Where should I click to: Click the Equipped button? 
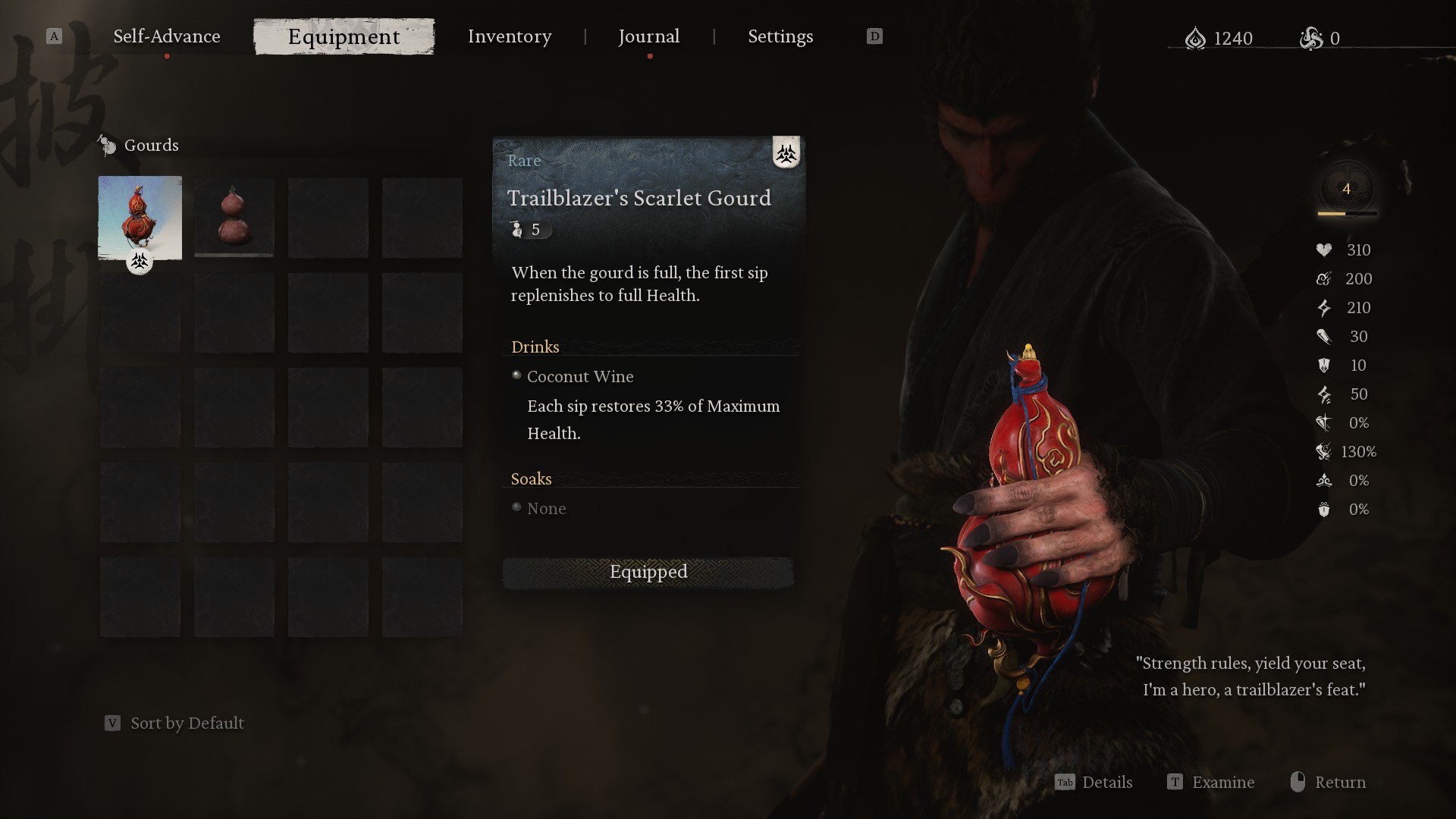coord(648,571)
